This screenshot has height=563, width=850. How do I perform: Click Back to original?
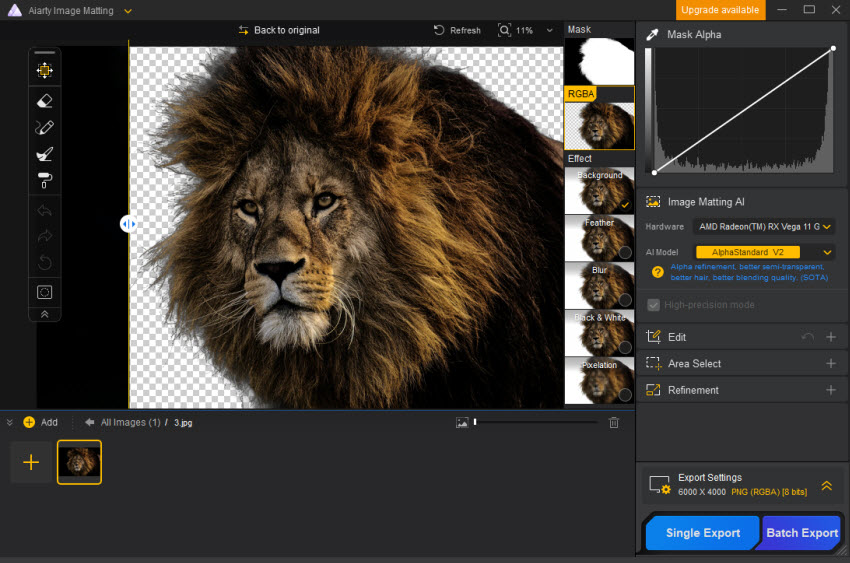pos(279,30)
